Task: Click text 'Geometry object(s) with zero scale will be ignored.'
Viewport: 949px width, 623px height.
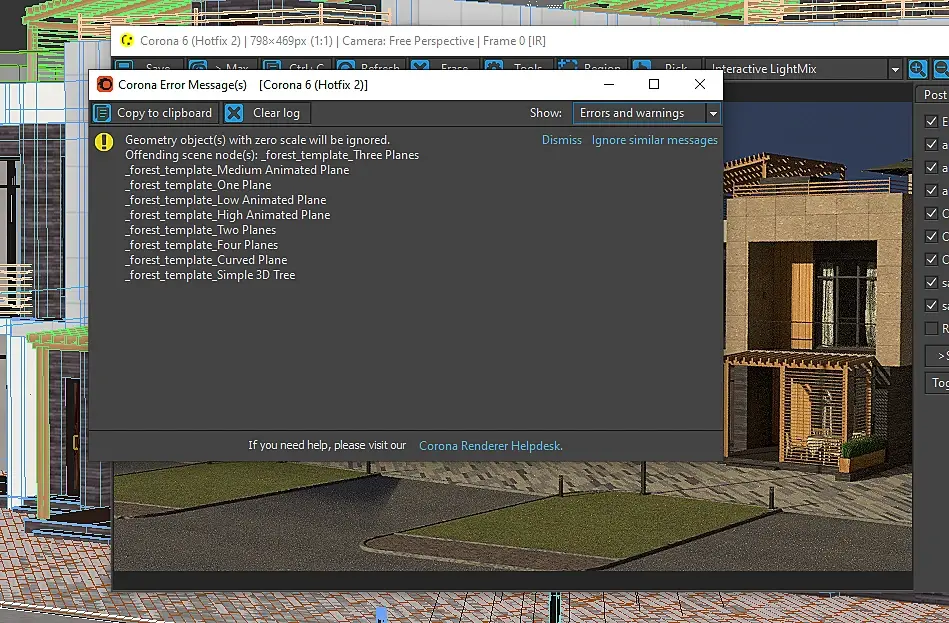Action: point(257,140)
